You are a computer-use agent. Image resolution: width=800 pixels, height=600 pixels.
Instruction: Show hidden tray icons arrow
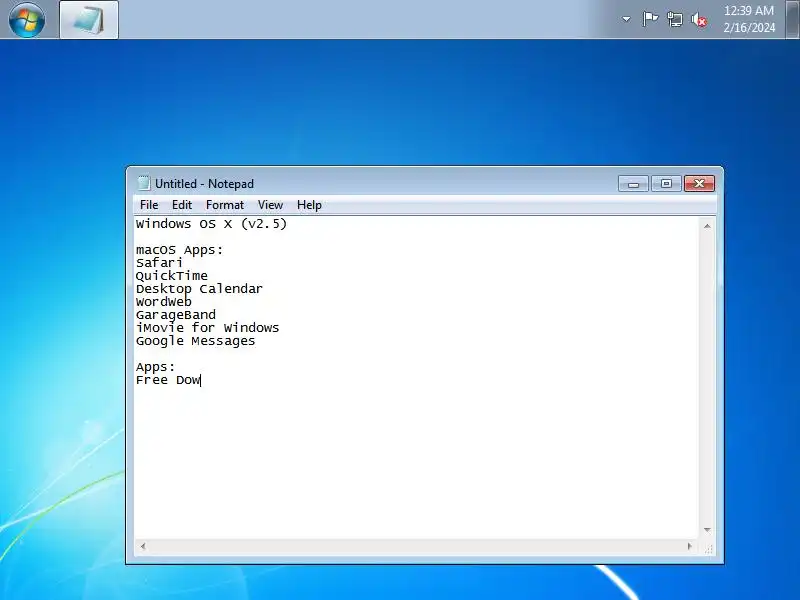tap(626, 19)
